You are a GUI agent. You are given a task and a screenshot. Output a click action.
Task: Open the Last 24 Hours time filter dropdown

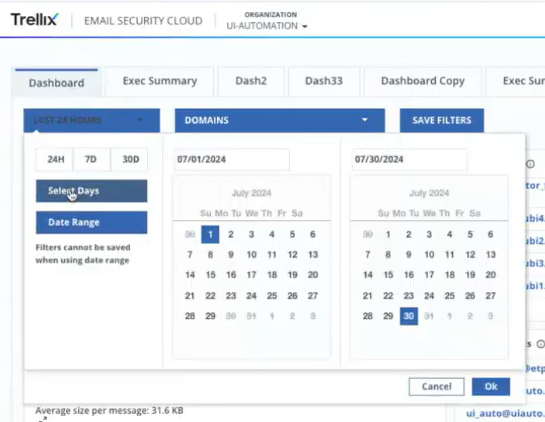[x=92, y=120]
